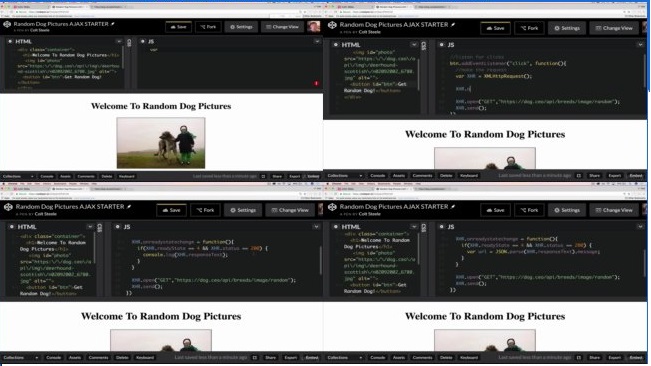Click title edit pencil in the JSON.parse pen
The width and height of the screenshot is (651, 366).
tap(453, 207)
